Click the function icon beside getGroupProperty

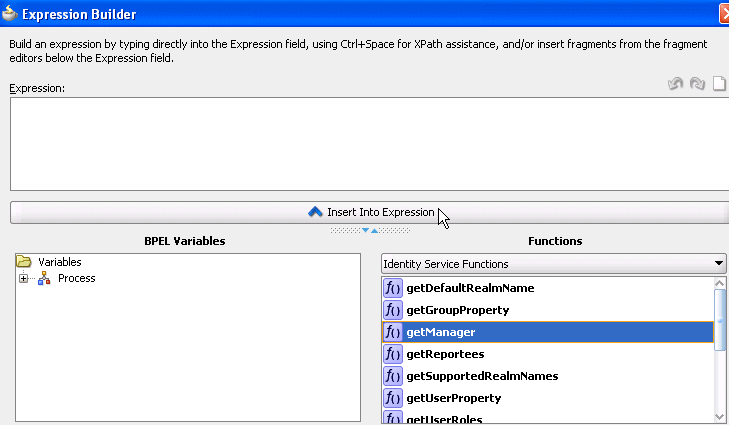pos(393,310)
